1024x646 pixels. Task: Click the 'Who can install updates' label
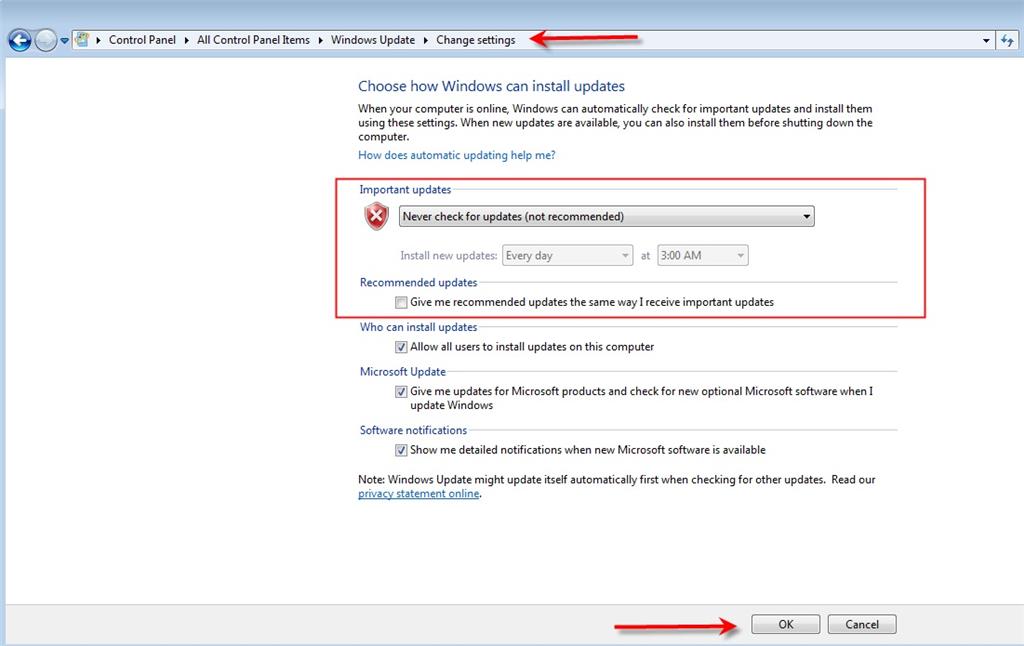419,327
